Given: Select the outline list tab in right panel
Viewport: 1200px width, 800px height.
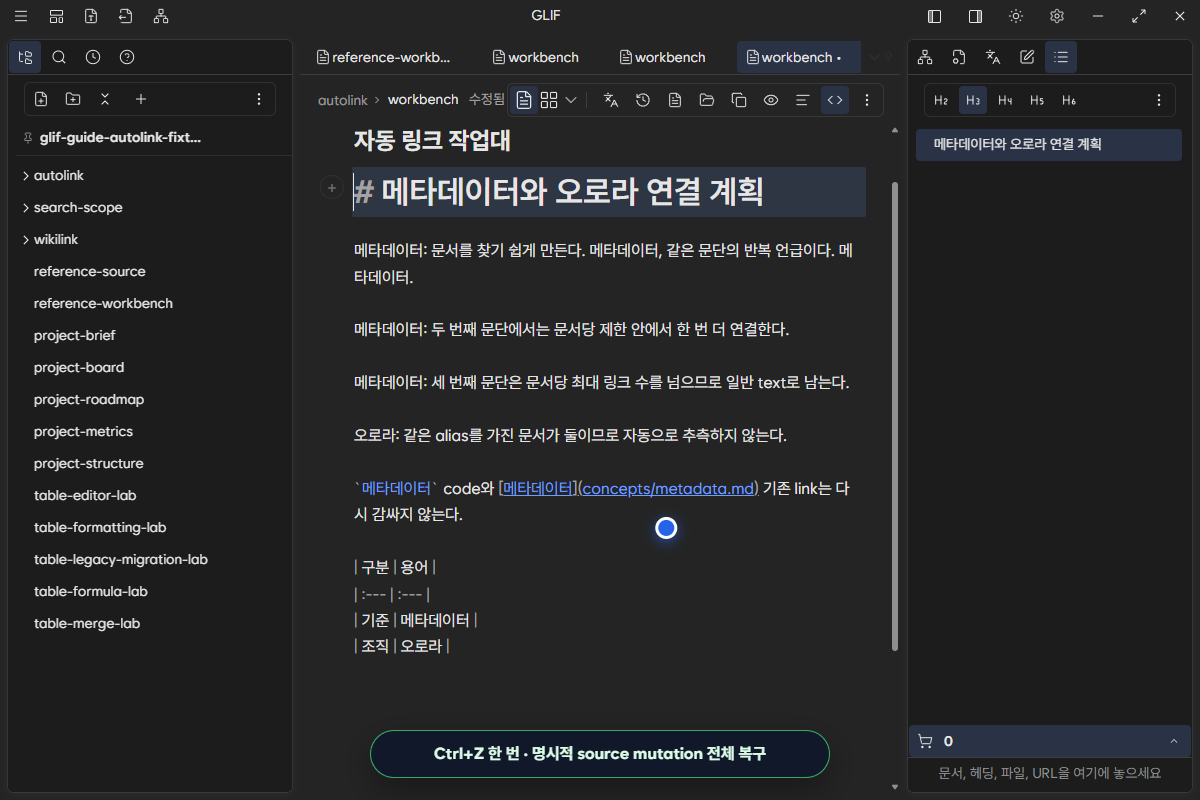Looking at the screenshot, I should [x=1061, y=57].
